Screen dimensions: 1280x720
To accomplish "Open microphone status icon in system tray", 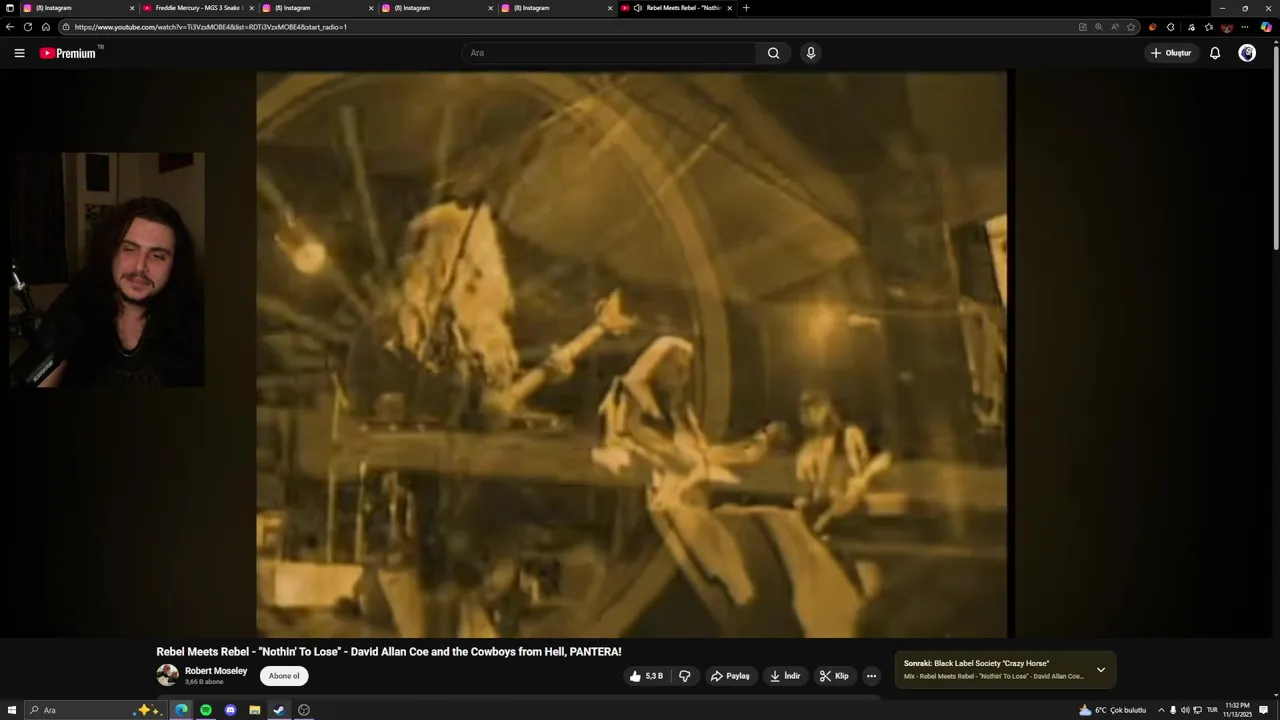I will click(1173, 710).
